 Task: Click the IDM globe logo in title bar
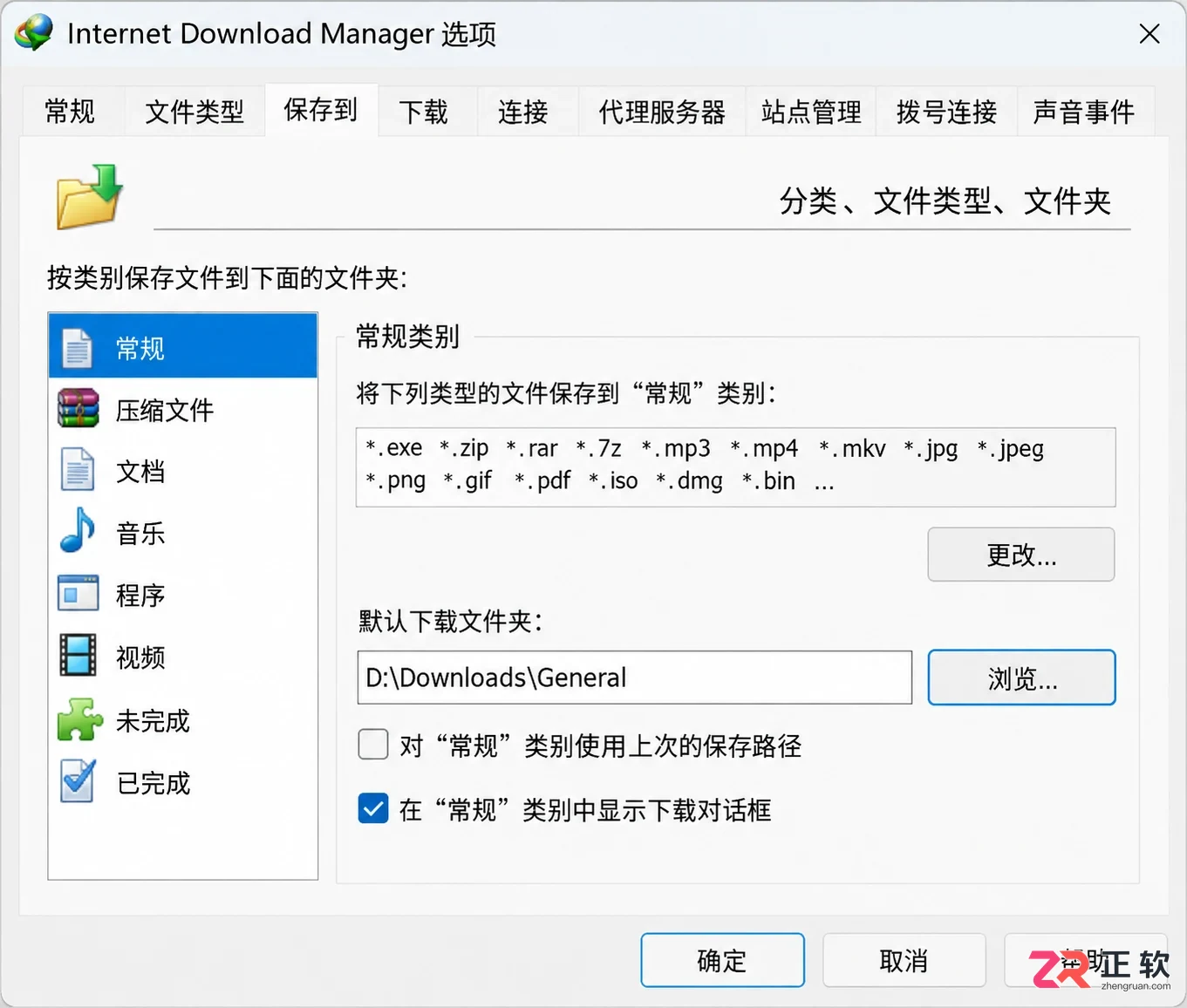click(x=34, y=33)
